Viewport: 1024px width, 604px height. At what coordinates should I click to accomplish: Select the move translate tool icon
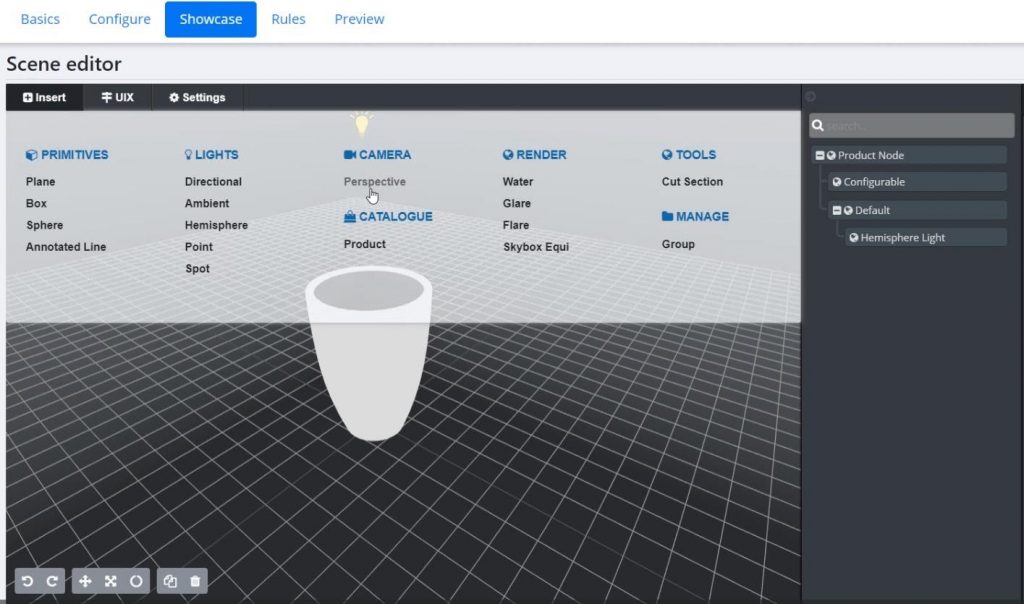(85, 580)
